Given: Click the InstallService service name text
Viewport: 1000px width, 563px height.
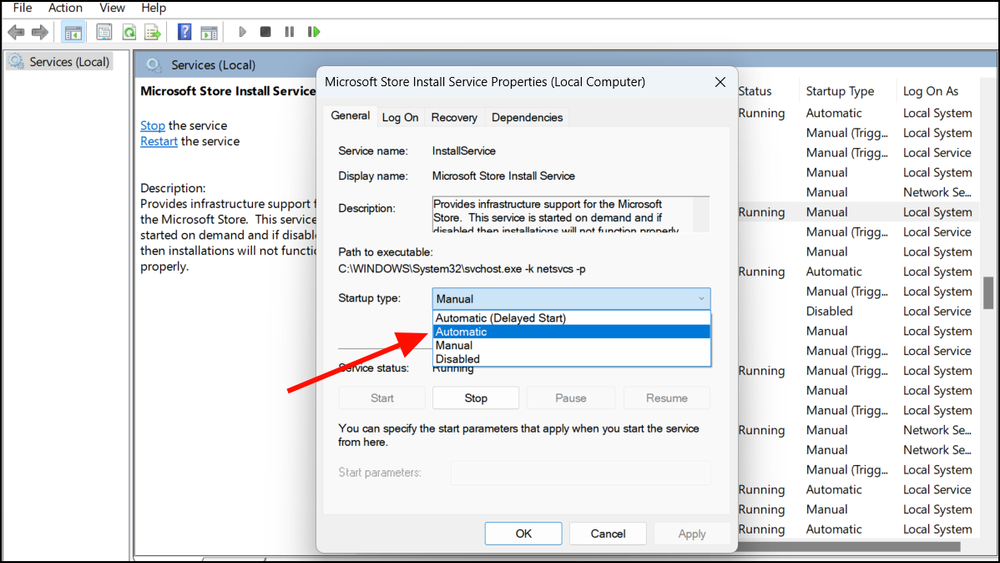Looking at the screenshot, I should [464, 151].
